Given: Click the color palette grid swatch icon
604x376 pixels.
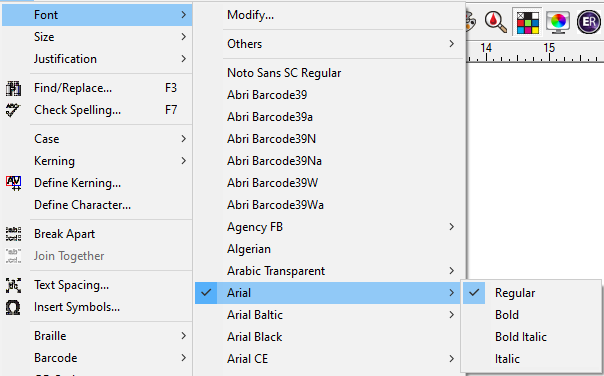Looking at the screenshot, I should 527,22.
